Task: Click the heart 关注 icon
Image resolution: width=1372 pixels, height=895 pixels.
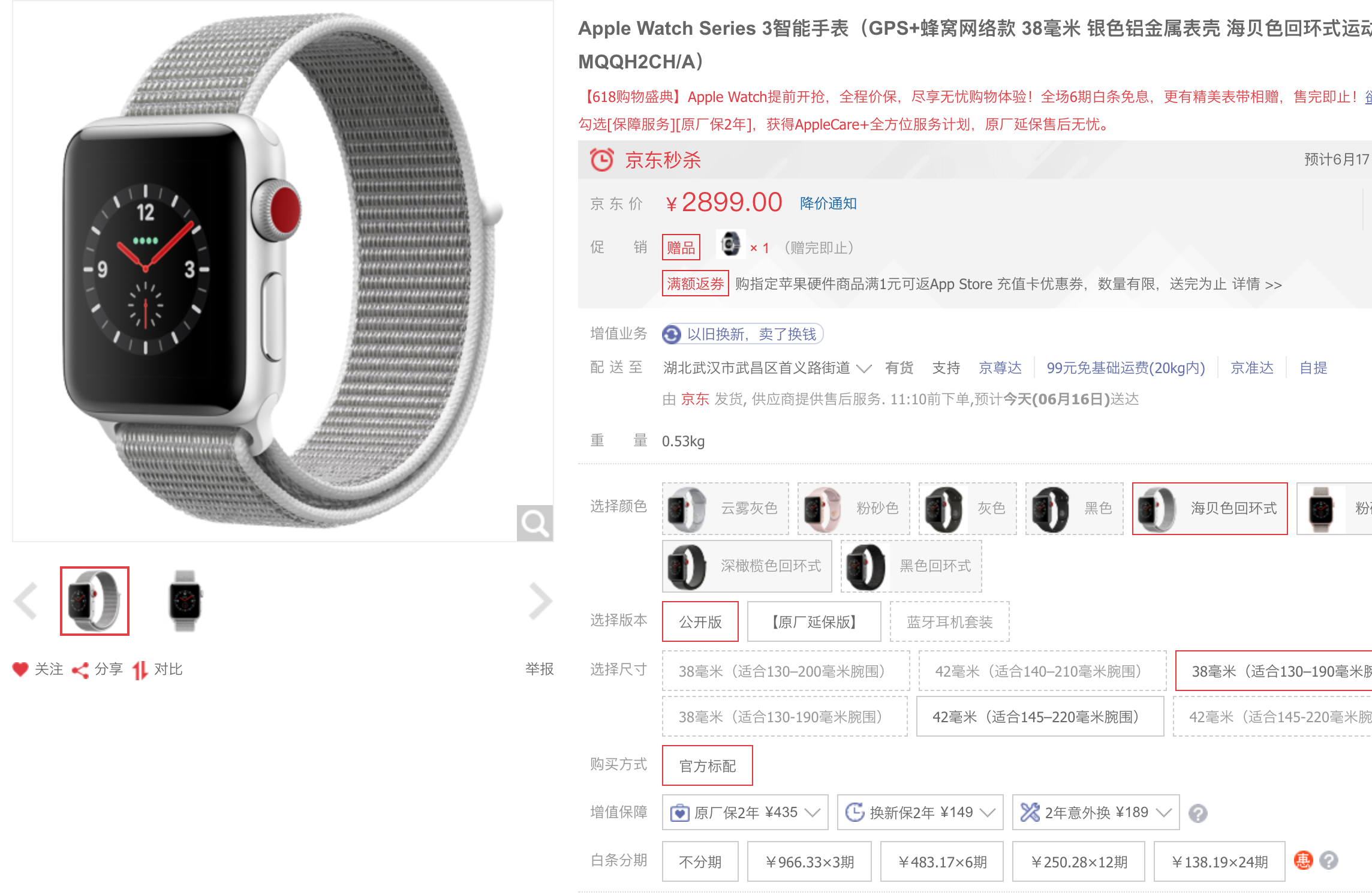Action: [x=20, y=669]
